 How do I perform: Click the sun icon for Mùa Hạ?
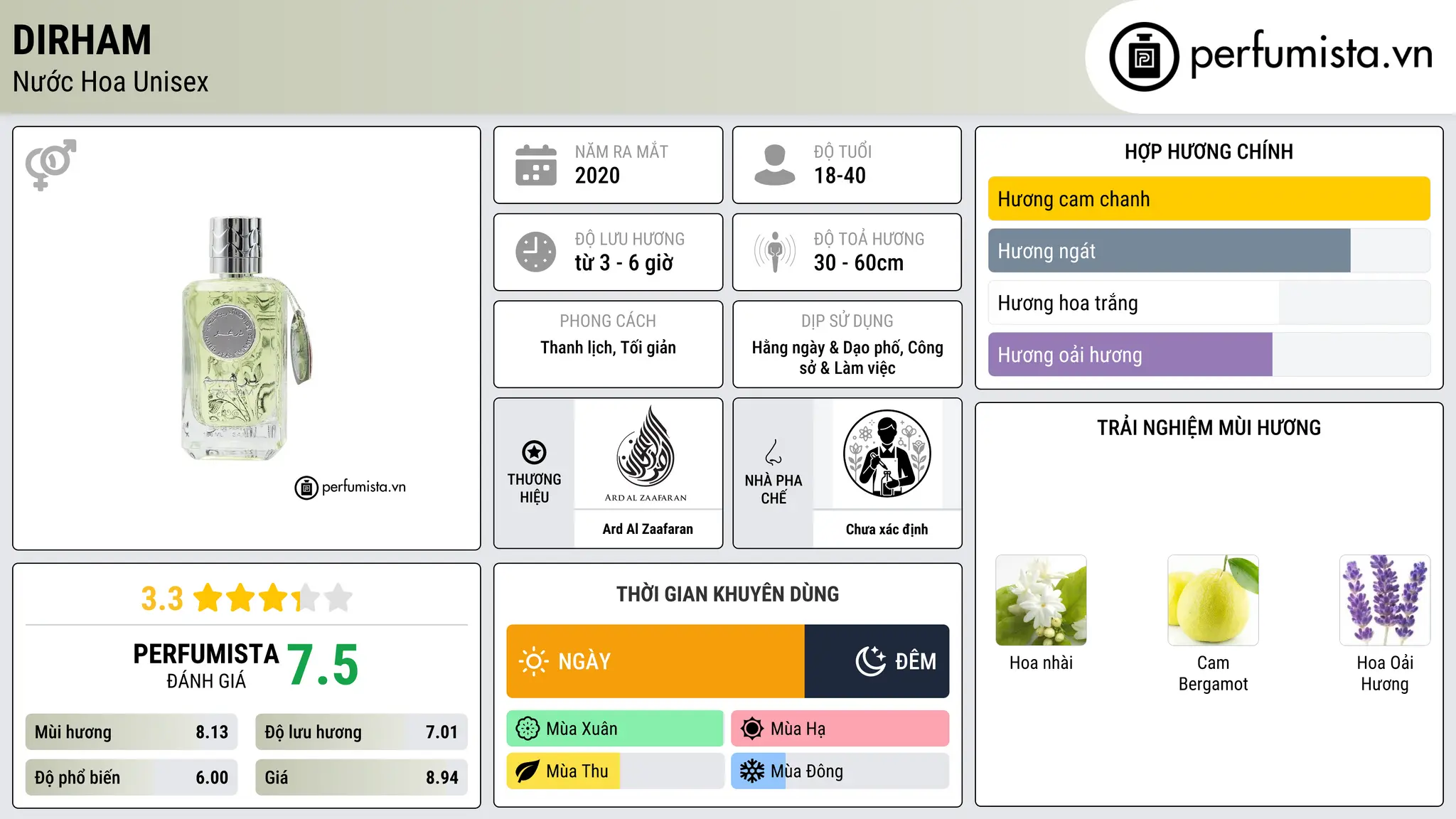click(x=752, y=729)
